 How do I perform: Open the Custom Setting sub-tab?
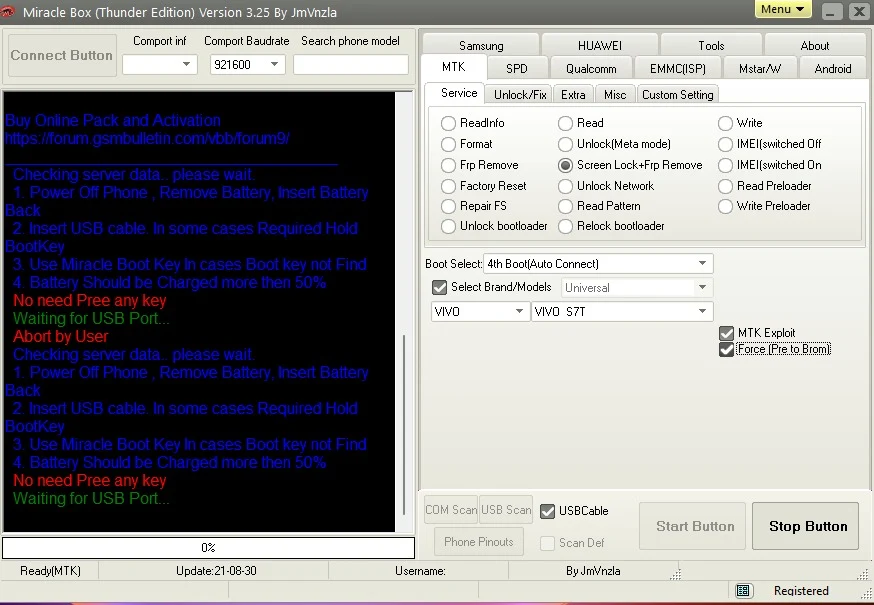pyautogui.click(x=677, y=94)
